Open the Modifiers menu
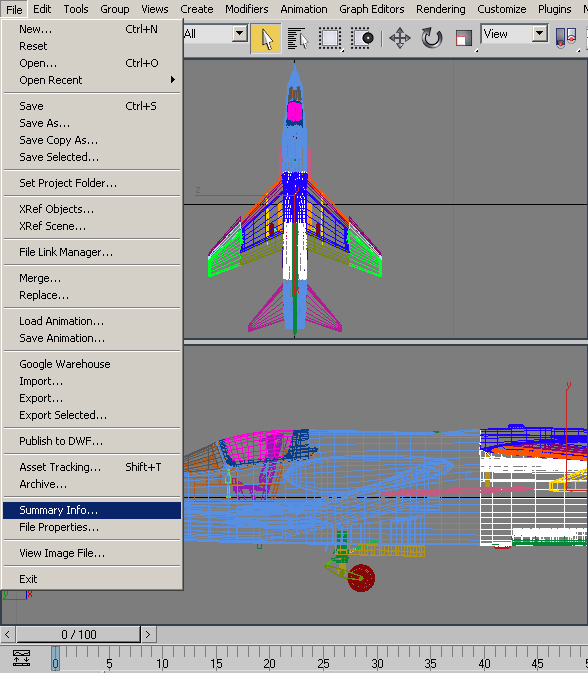 coord(247,9)
